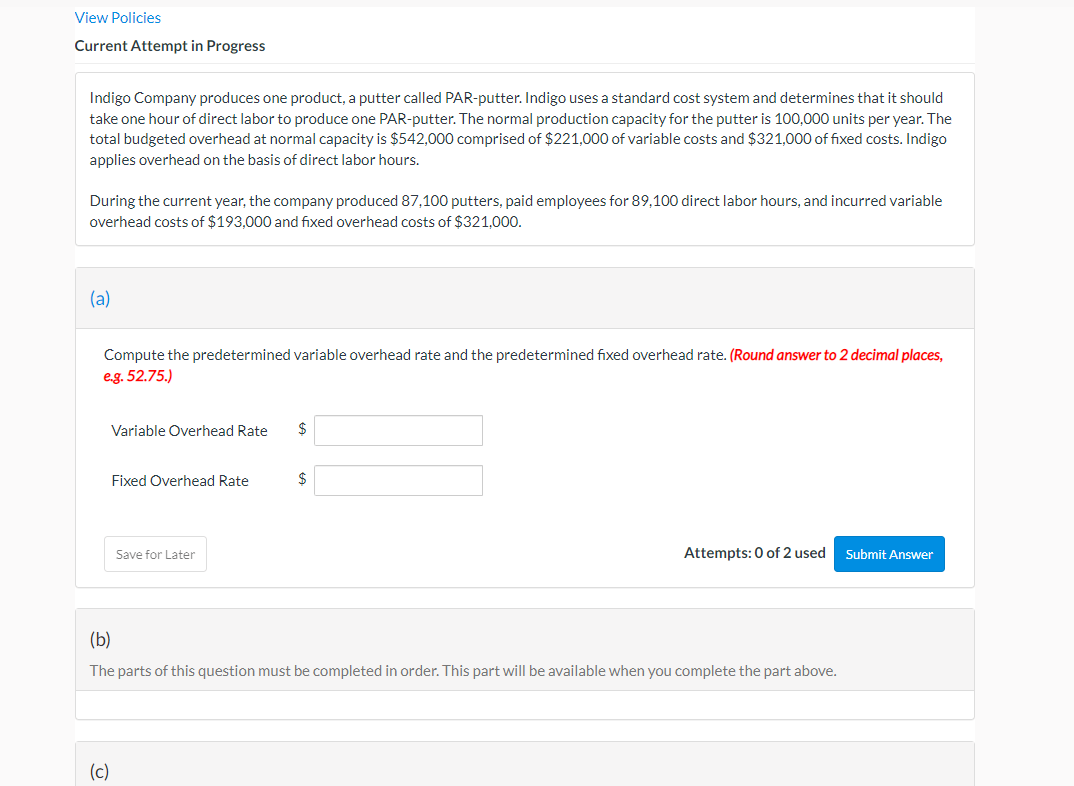Viewport: 1074px width, 786px height.
Task: Click the Variable Overhead Rate label
Action: point(189,430)
